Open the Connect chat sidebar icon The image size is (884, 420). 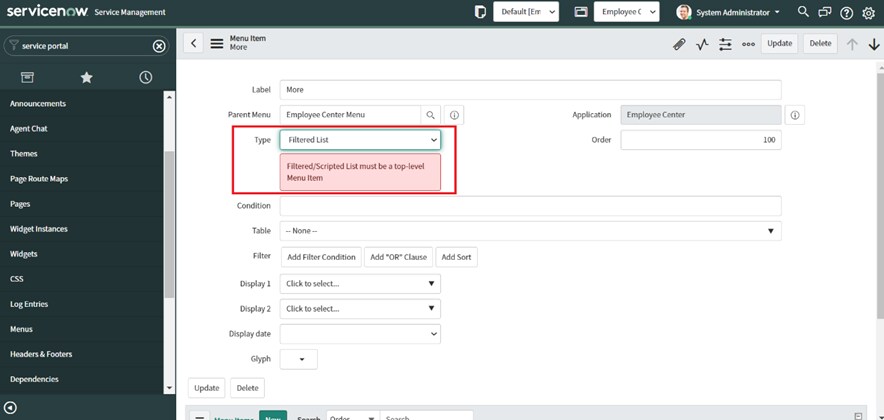click(825, 12)
